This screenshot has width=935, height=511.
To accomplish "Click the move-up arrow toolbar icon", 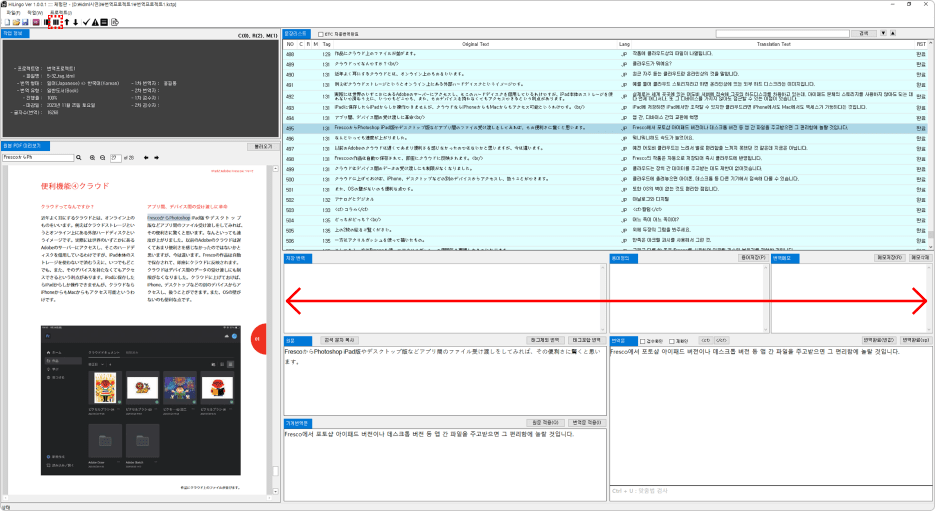I will coord(67,22).
